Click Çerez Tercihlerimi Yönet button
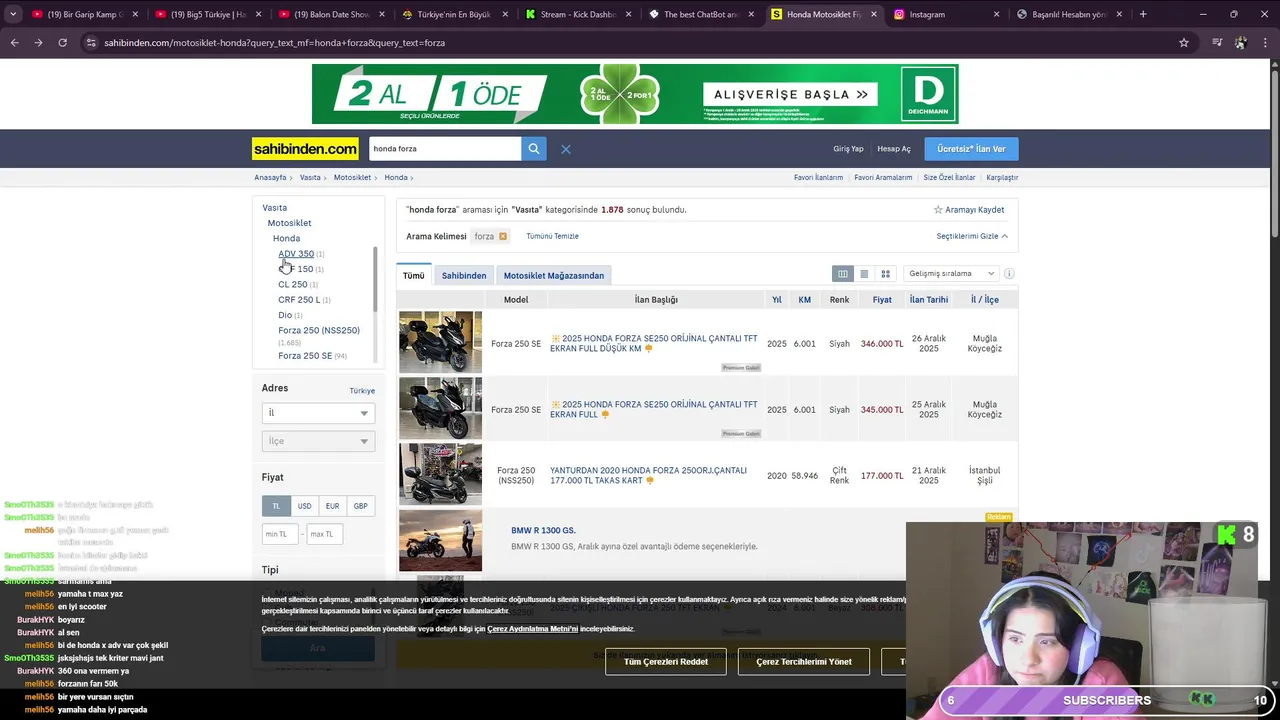Viewport: 1280px width, 720px height. (x=804, y=661)
